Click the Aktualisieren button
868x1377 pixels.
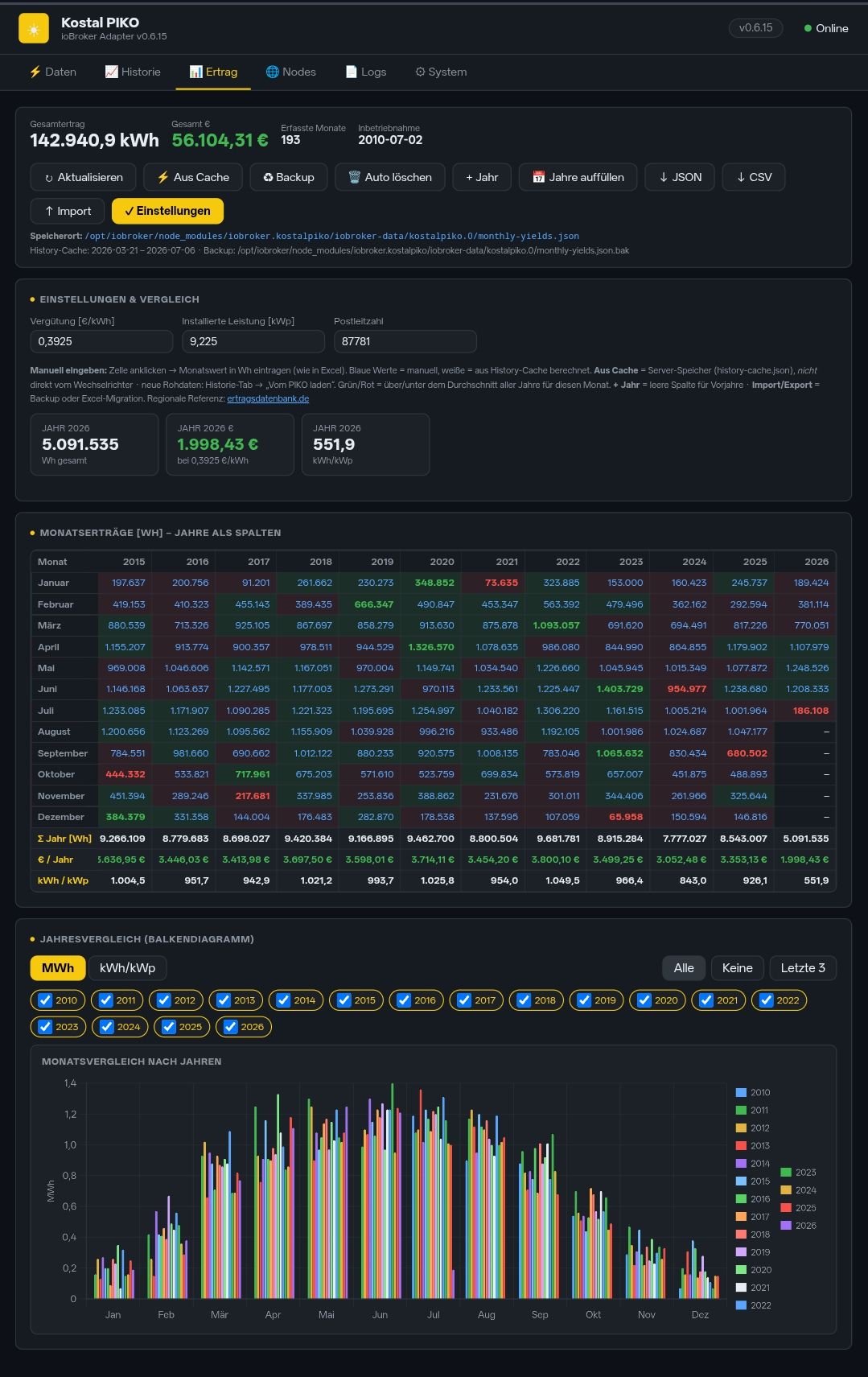(x=84, y=177)
